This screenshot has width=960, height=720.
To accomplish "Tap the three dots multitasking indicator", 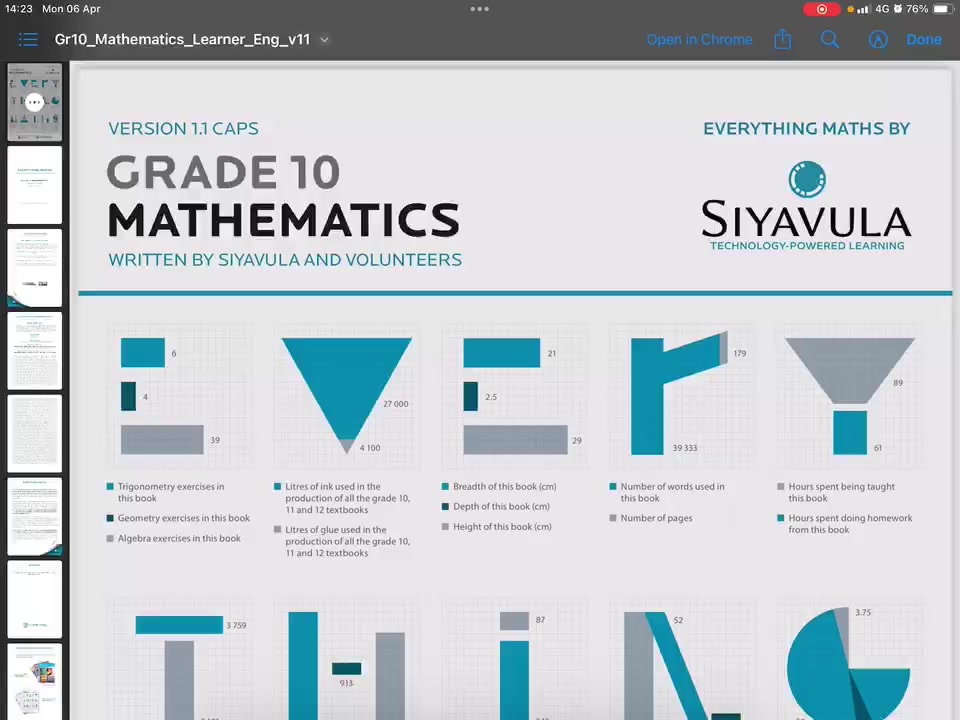I will coord(479,9).
